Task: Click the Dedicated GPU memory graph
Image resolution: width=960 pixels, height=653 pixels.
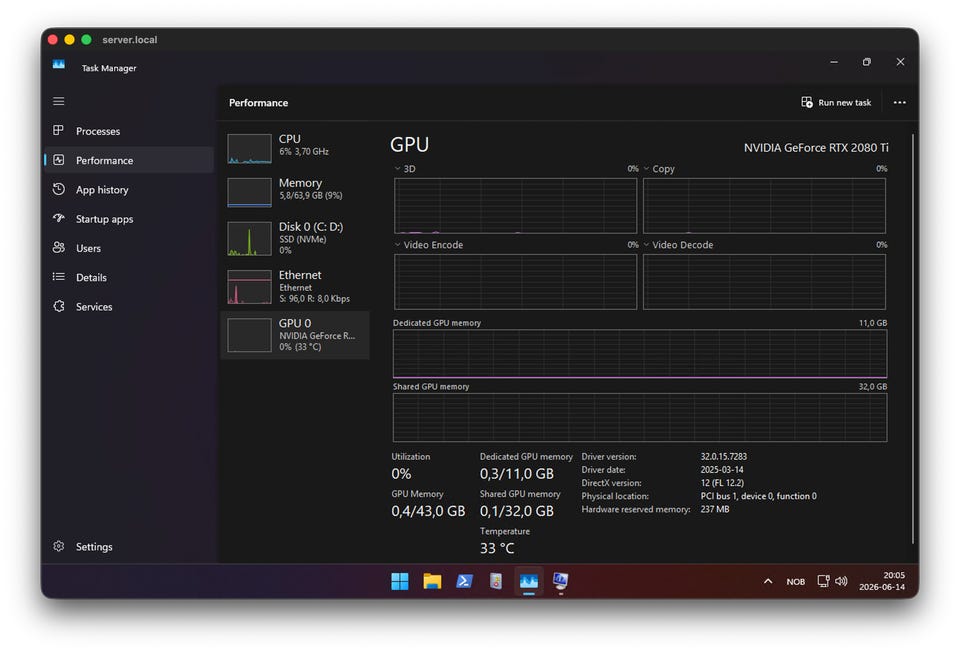Action: (640, 353)
